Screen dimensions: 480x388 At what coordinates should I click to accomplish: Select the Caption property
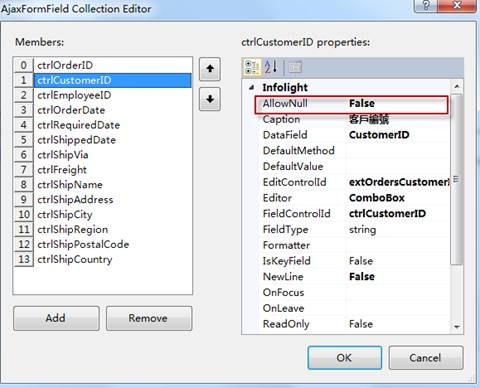(281, 119)
